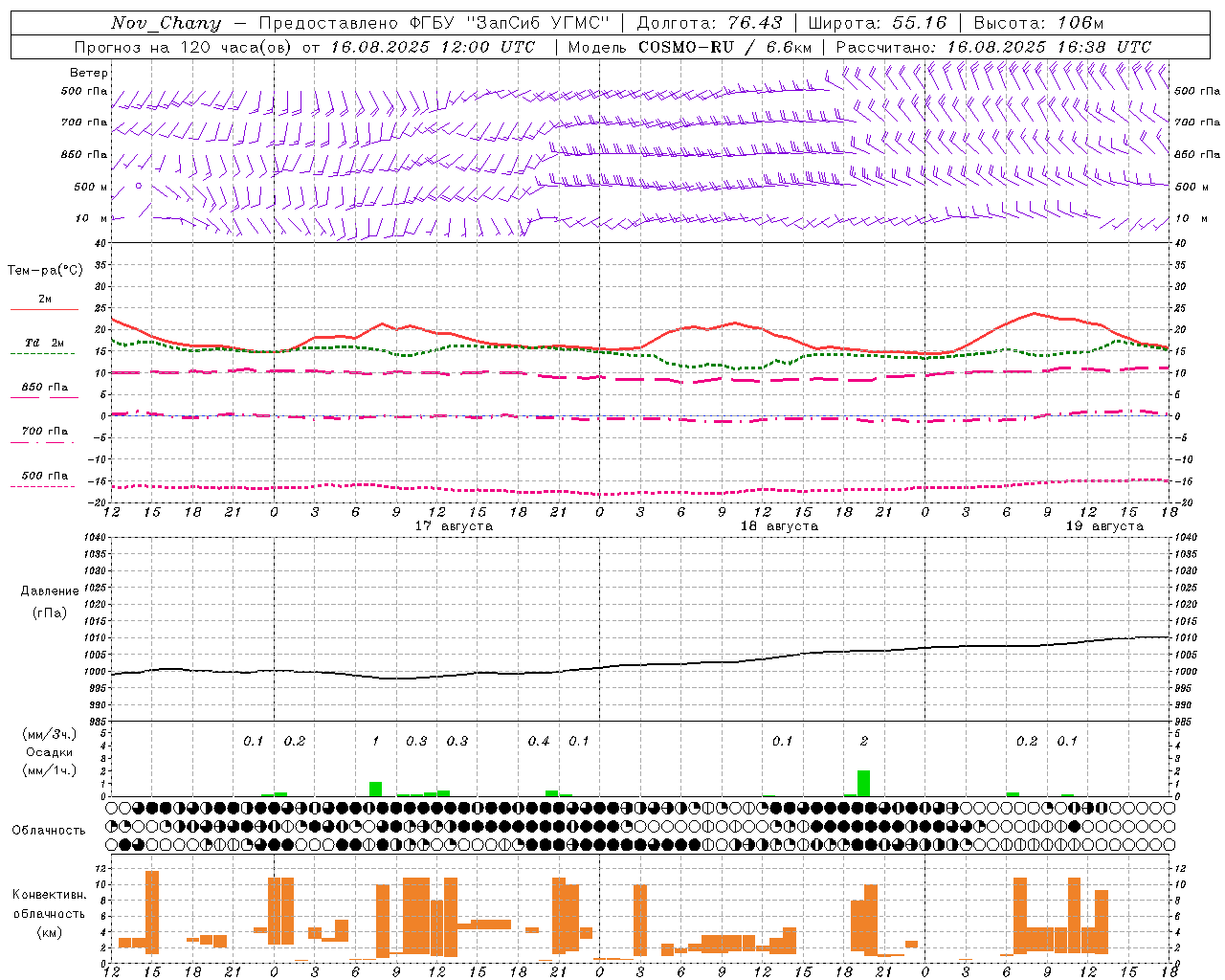Click the latitude value Широта: 55.16
The height and width of the screenshot is (980, 1225).
[x=878, y=23]
